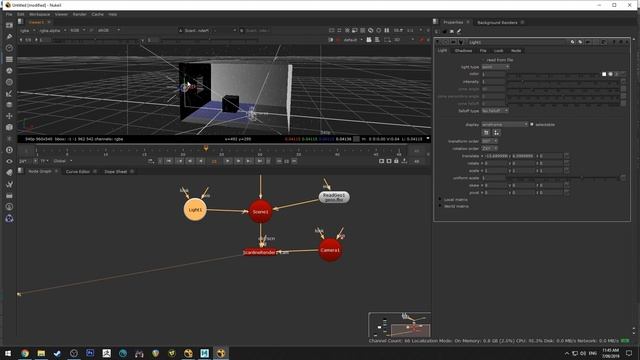This screenshot has width=640, height=360.
Task: Jump to first frame button
Action: coord(169,161)
